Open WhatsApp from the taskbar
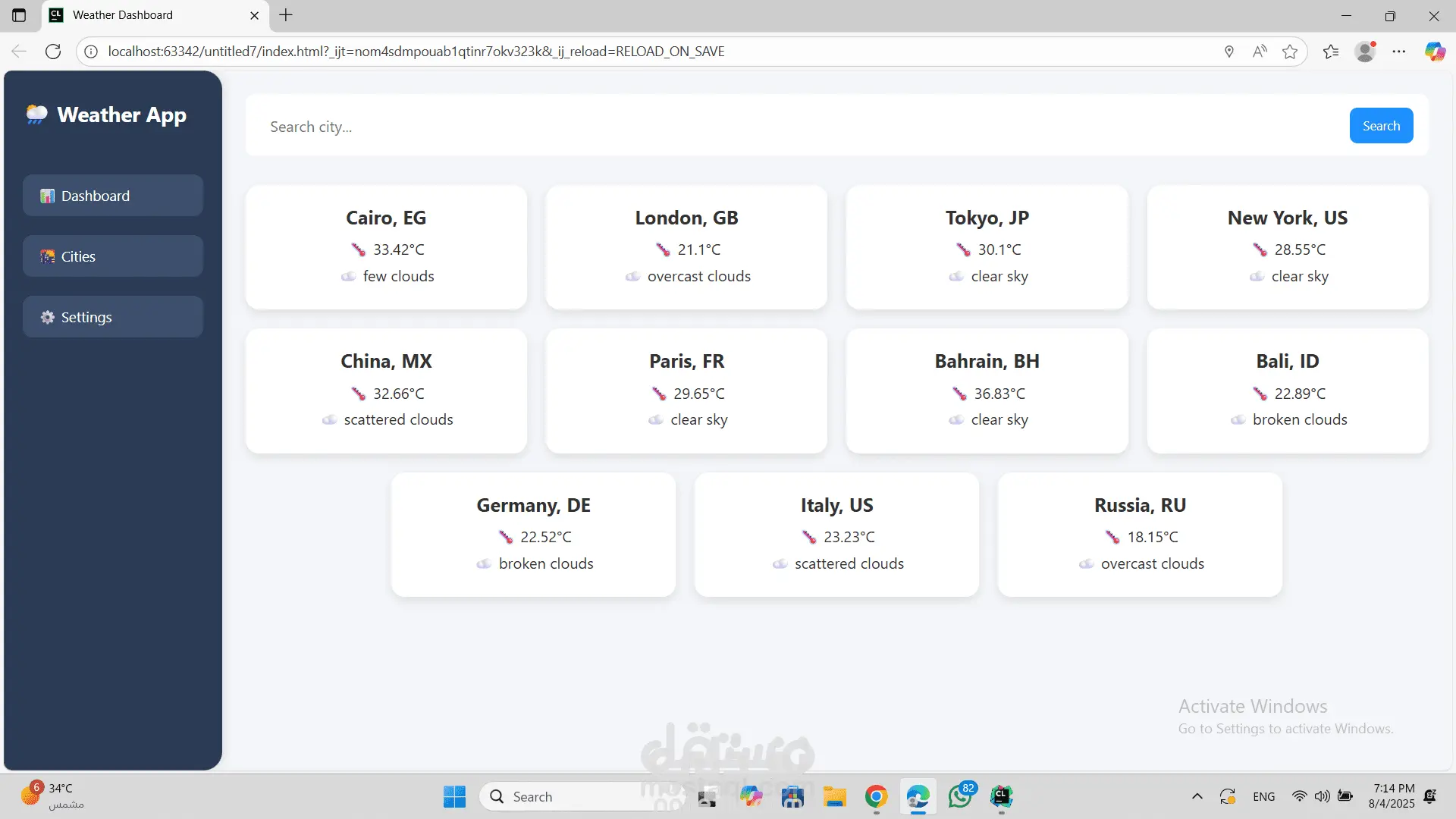 [960, 797]
